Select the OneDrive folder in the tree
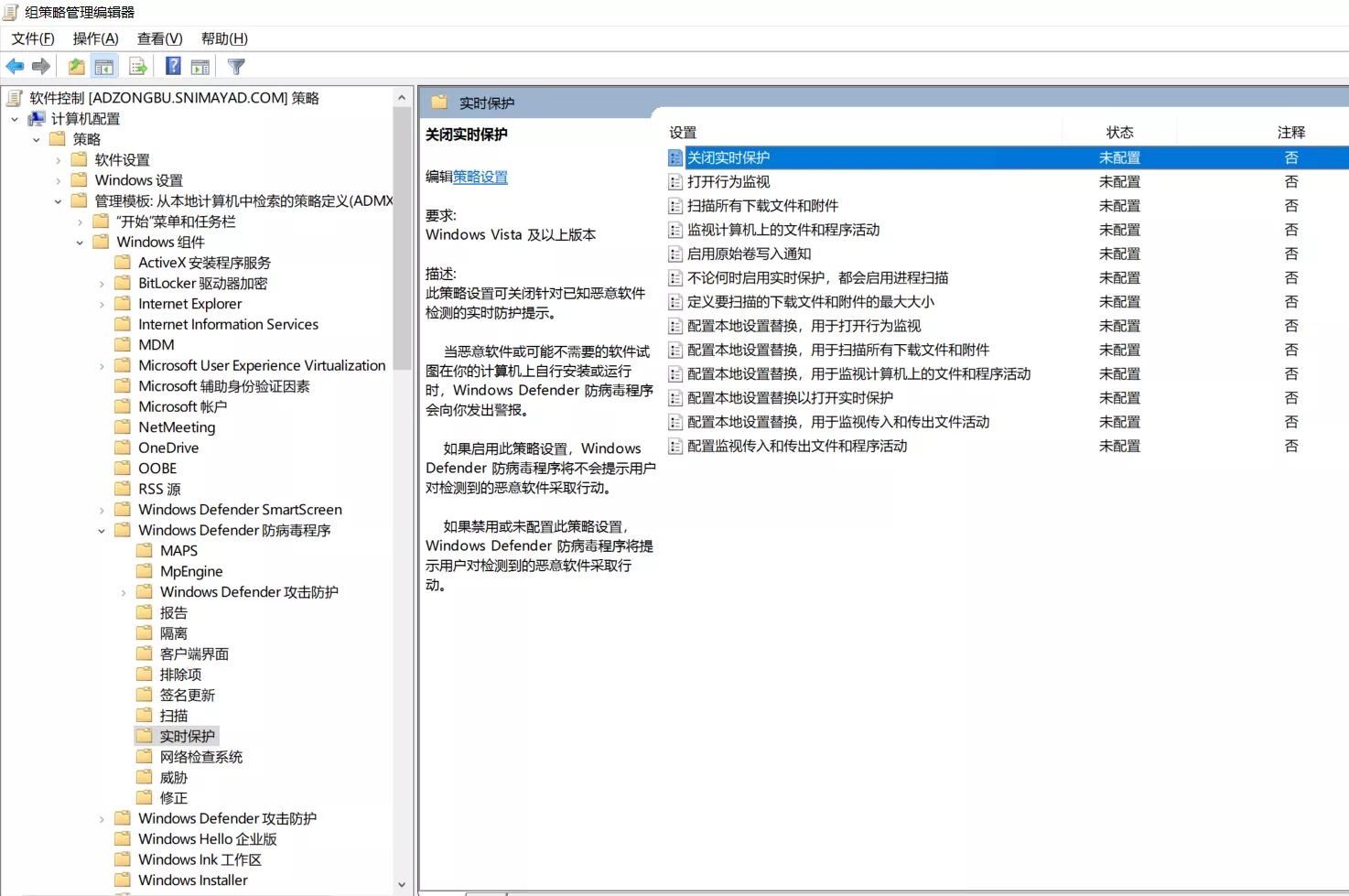This screenshot has width=1349, height=896. [168, 448]
